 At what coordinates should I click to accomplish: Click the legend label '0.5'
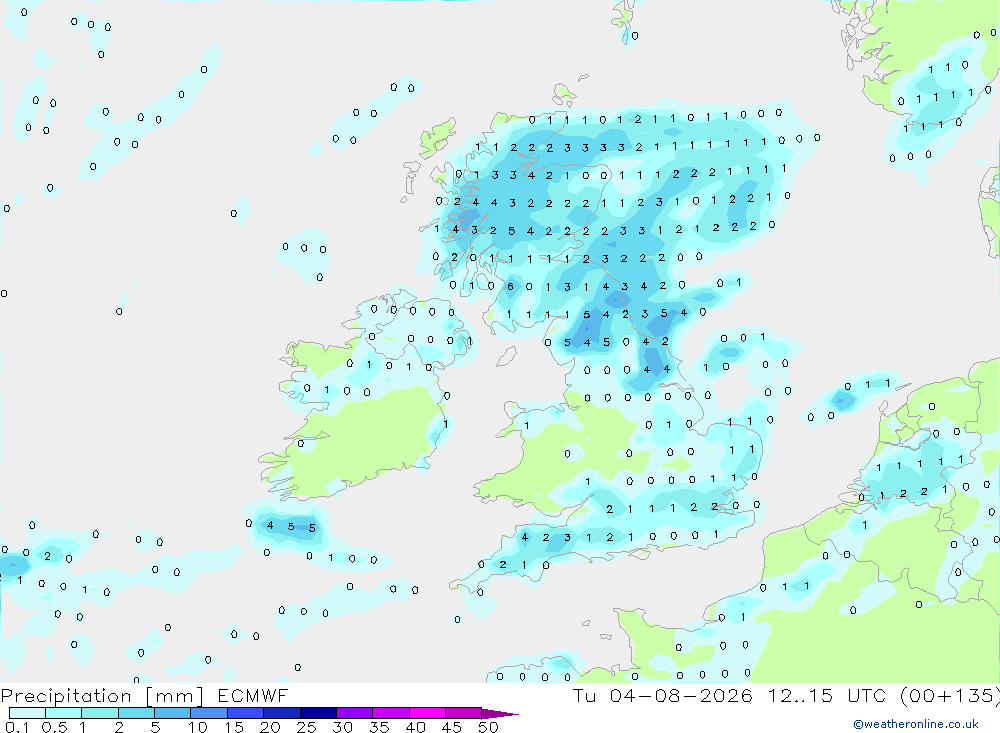(x=54, y=727)
